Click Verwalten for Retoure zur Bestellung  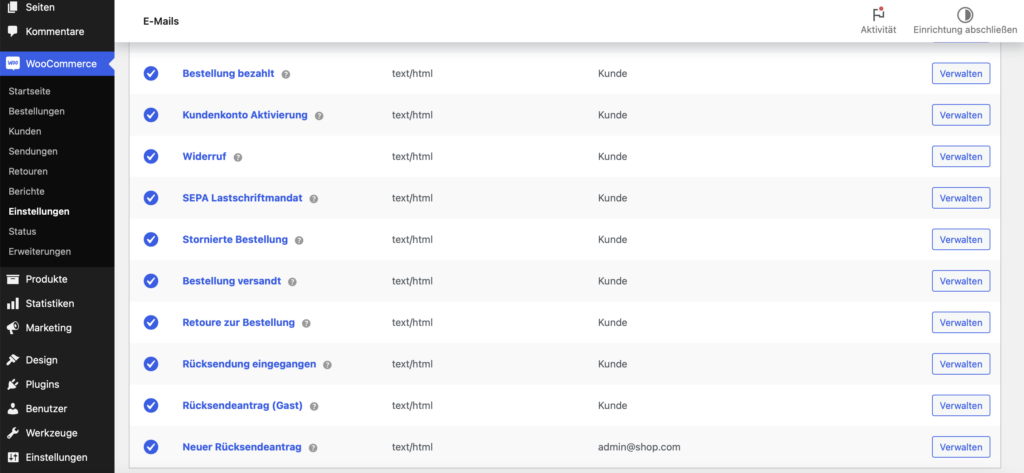961,323
